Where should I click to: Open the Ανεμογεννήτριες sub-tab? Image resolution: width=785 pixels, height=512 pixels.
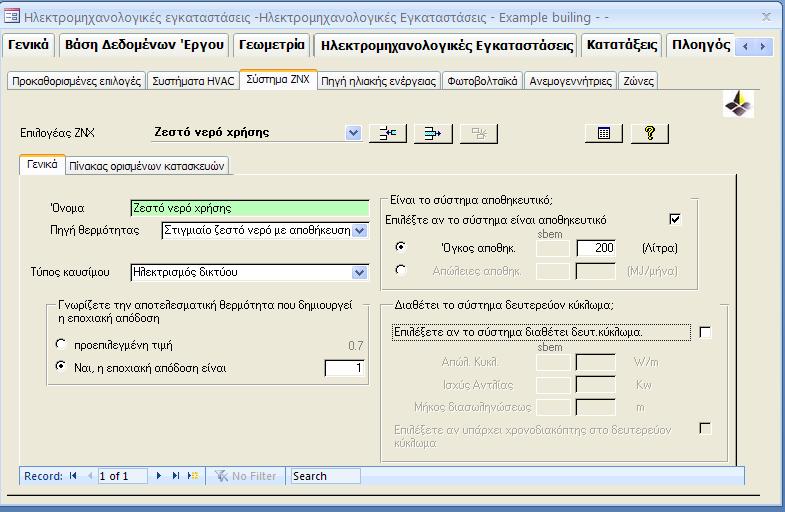click(571, 81)
